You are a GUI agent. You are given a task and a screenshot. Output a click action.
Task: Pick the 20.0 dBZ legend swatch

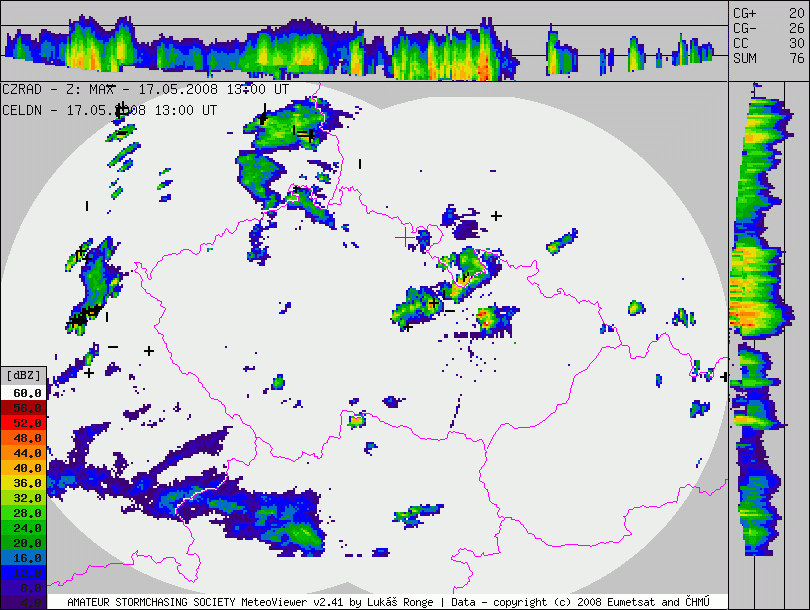pyautogui.click(x=24, y=543)
